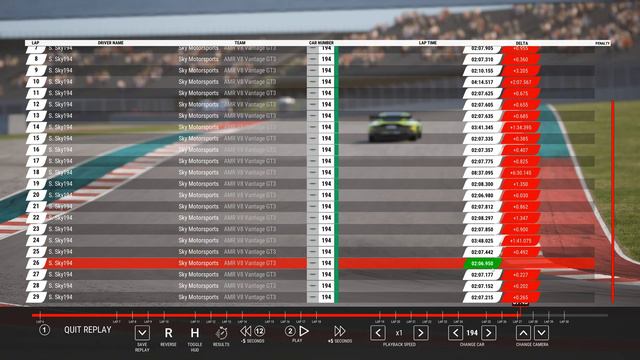The image size is (640, 360).
Task: Click delta +0.265 in lap 29 row
Action: click(520, 298)
